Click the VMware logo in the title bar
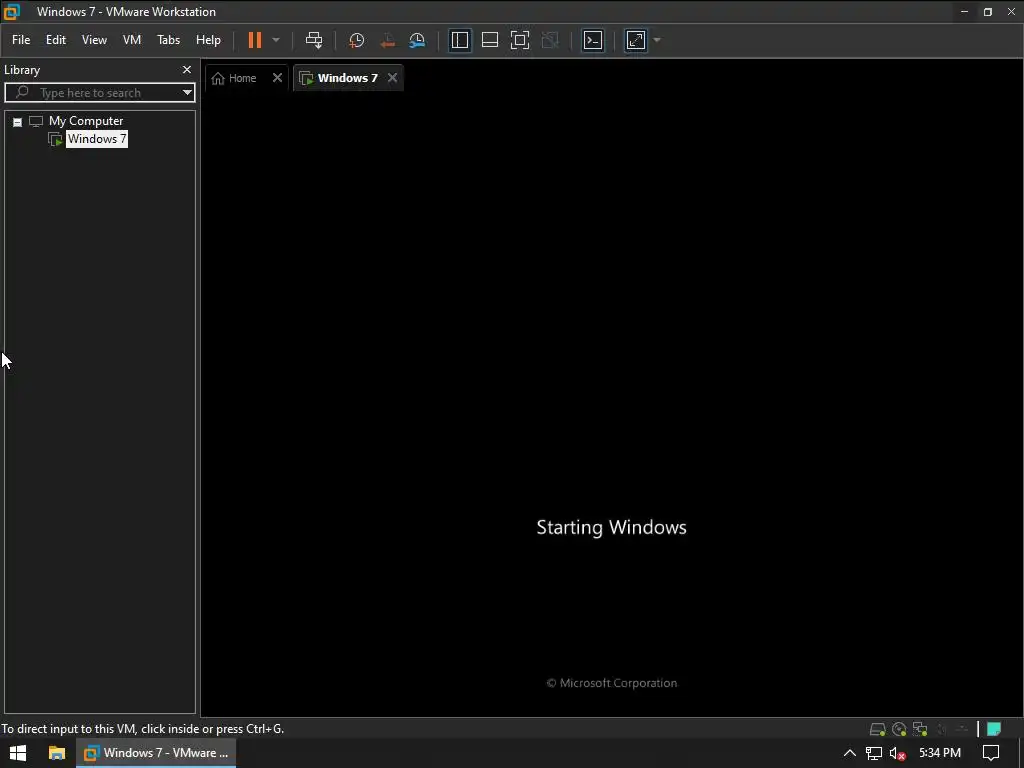This screenshot has height=768, width=1024. [x=12, y=12]
